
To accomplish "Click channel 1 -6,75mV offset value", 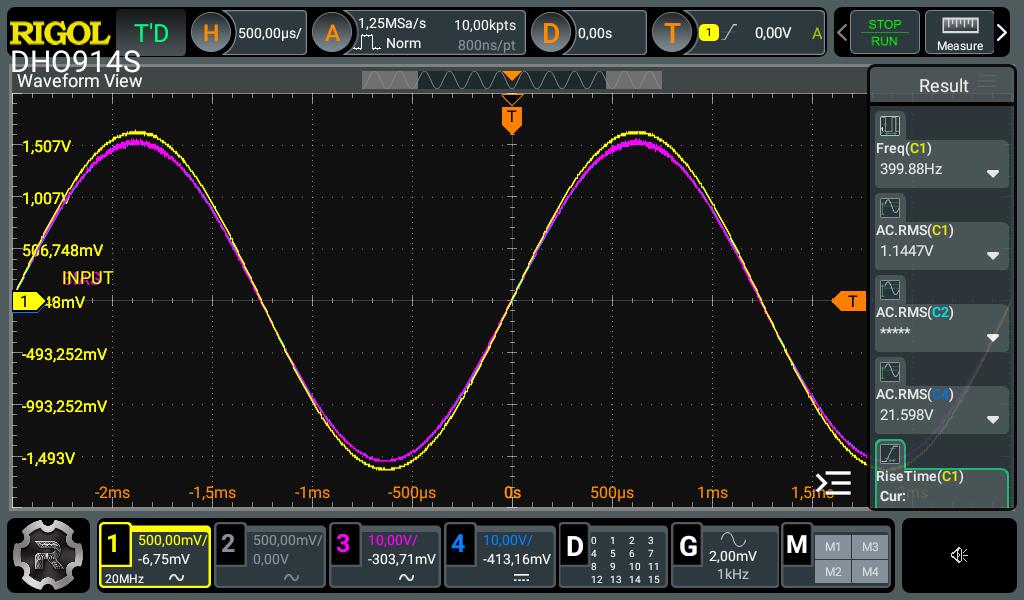I will (163, 559).
